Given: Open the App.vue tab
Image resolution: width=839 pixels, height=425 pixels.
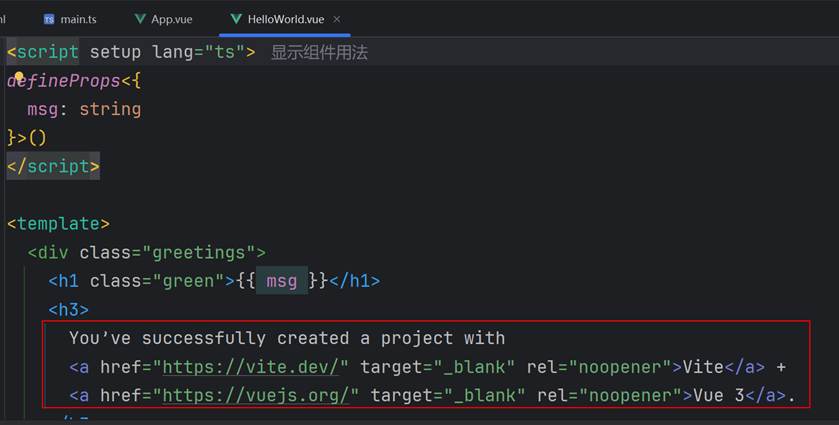Looking at the screenshot, I should tap(163, 19).
